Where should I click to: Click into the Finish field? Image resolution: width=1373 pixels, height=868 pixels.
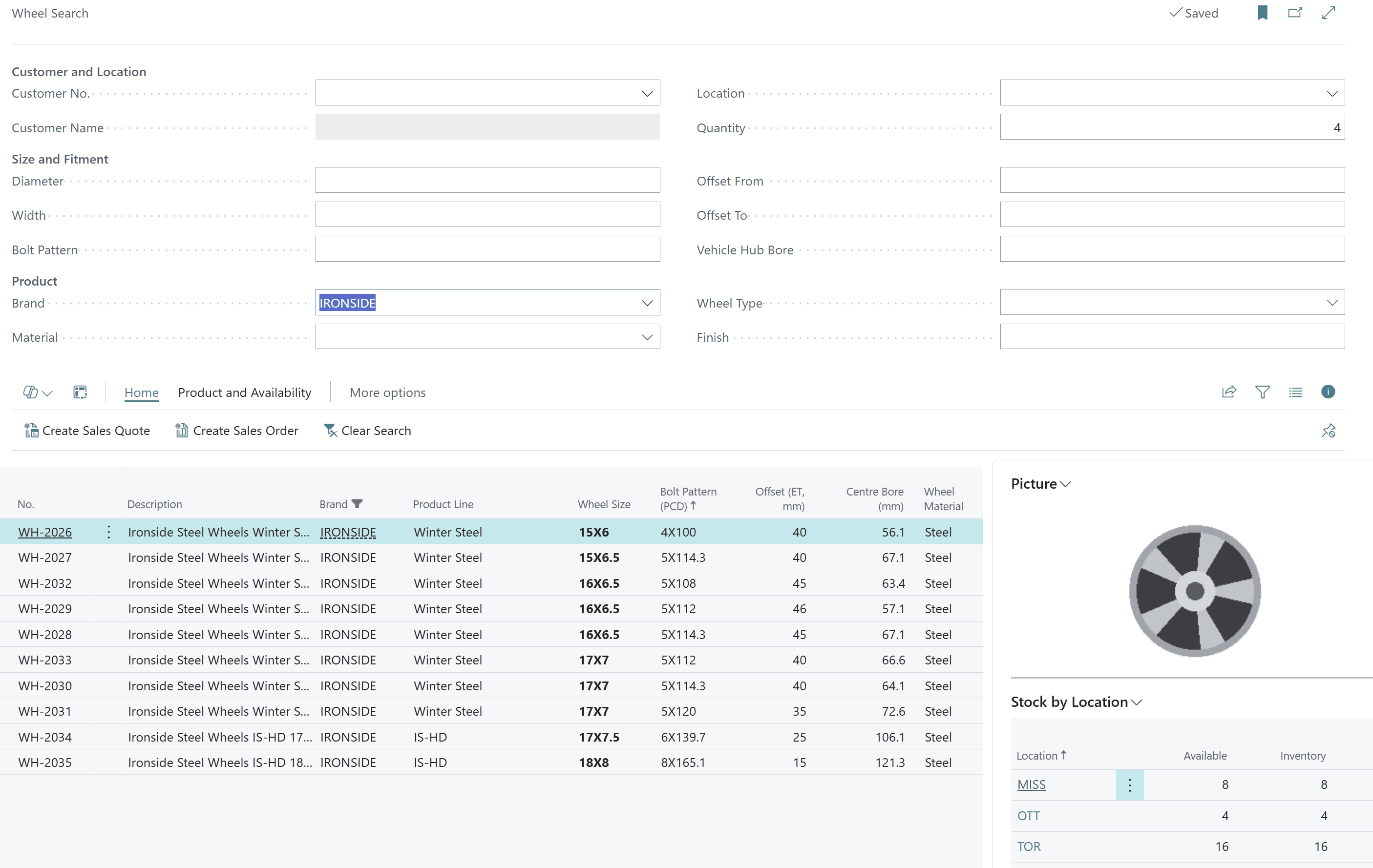pyautogui.click(x=1172, y=337)
